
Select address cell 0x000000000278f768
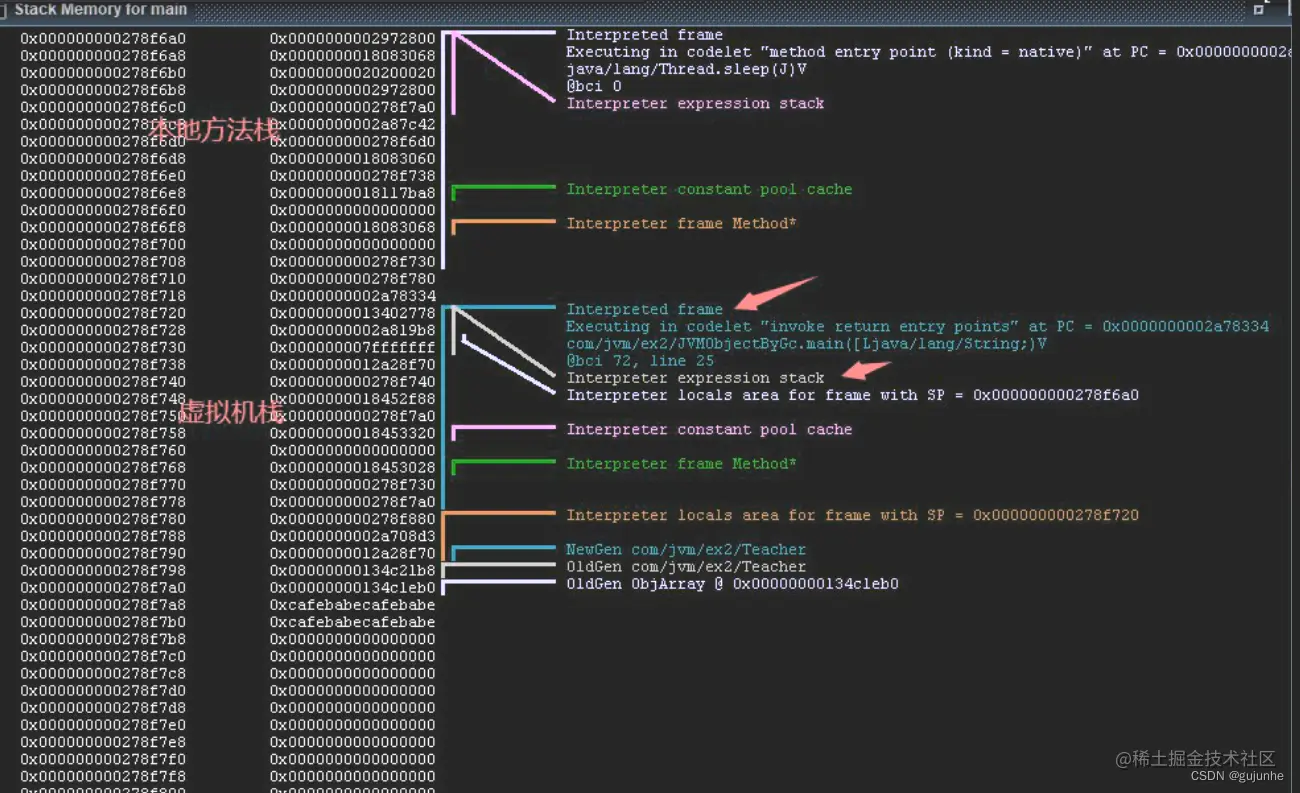coord(103,467)
